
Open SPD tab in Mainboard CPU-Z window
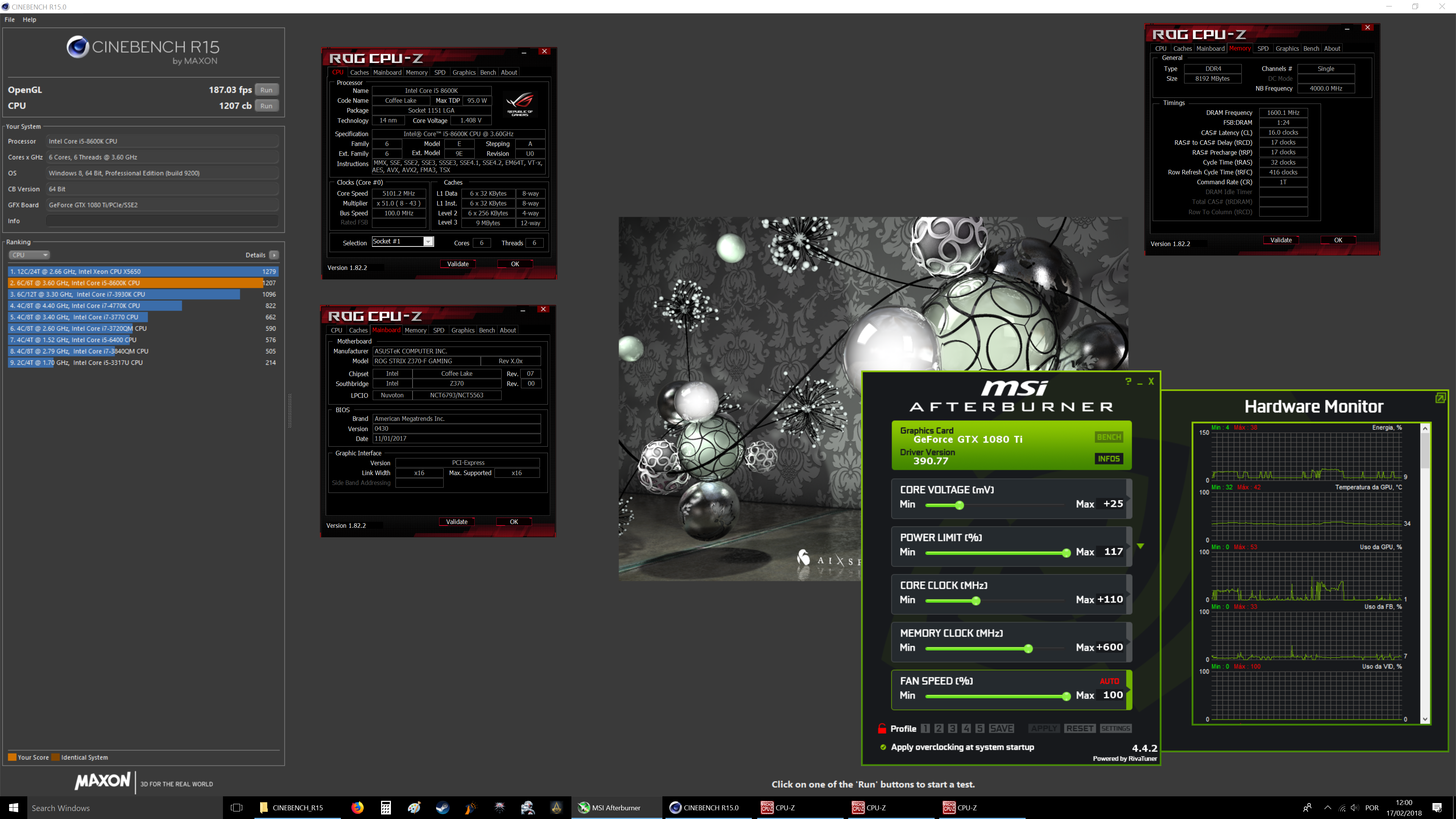439,330
